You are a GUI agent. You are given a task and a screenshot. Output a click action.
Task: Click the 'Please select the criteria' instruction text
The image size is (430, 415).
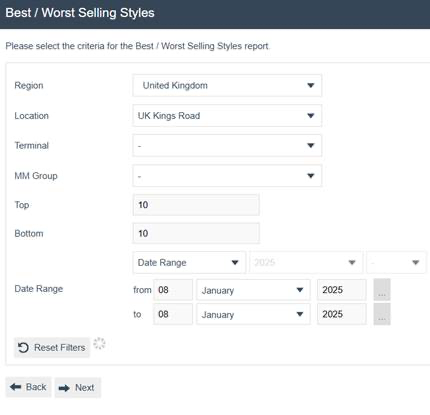tap(138, 46)
